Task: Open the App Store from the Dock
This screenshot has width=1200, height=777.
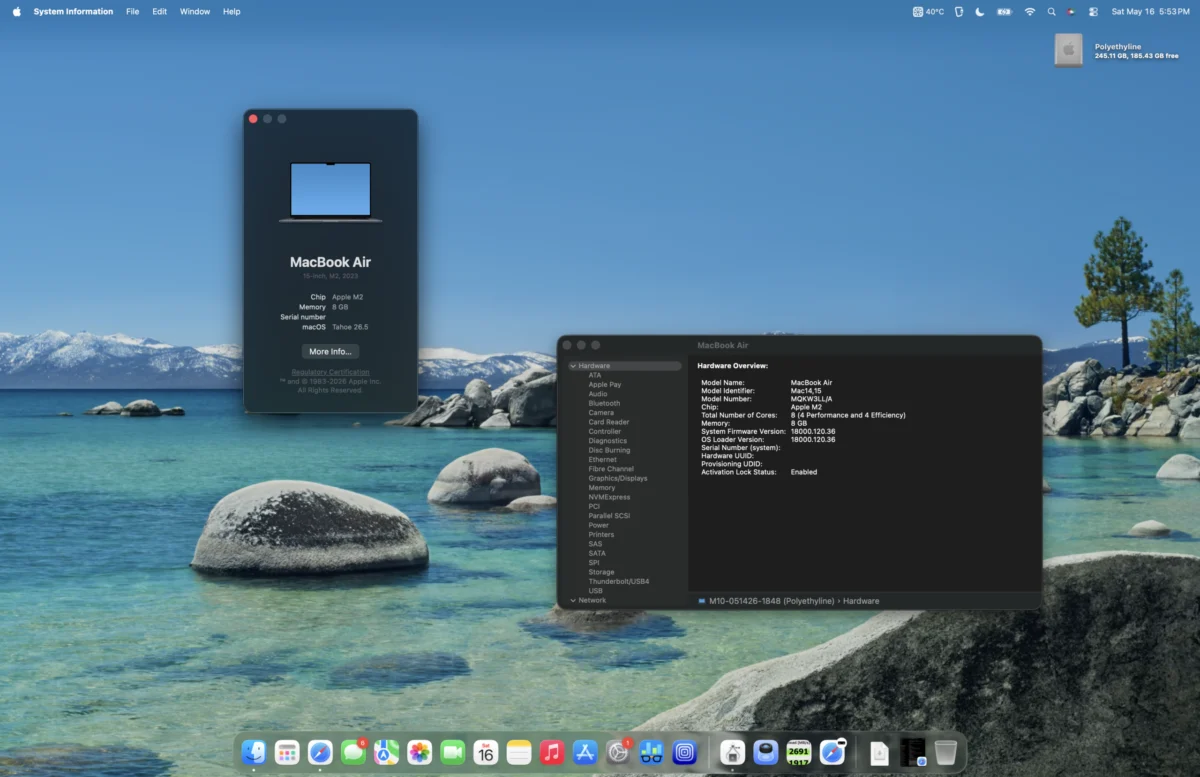Action: pos(585,752)
